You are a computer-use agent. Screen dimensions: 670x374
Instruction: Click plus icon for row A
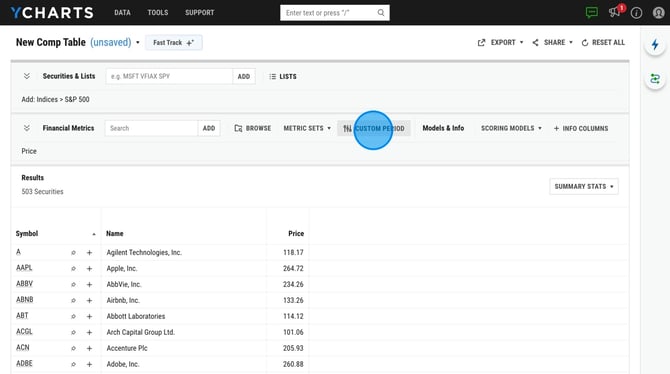click(89, 253)
